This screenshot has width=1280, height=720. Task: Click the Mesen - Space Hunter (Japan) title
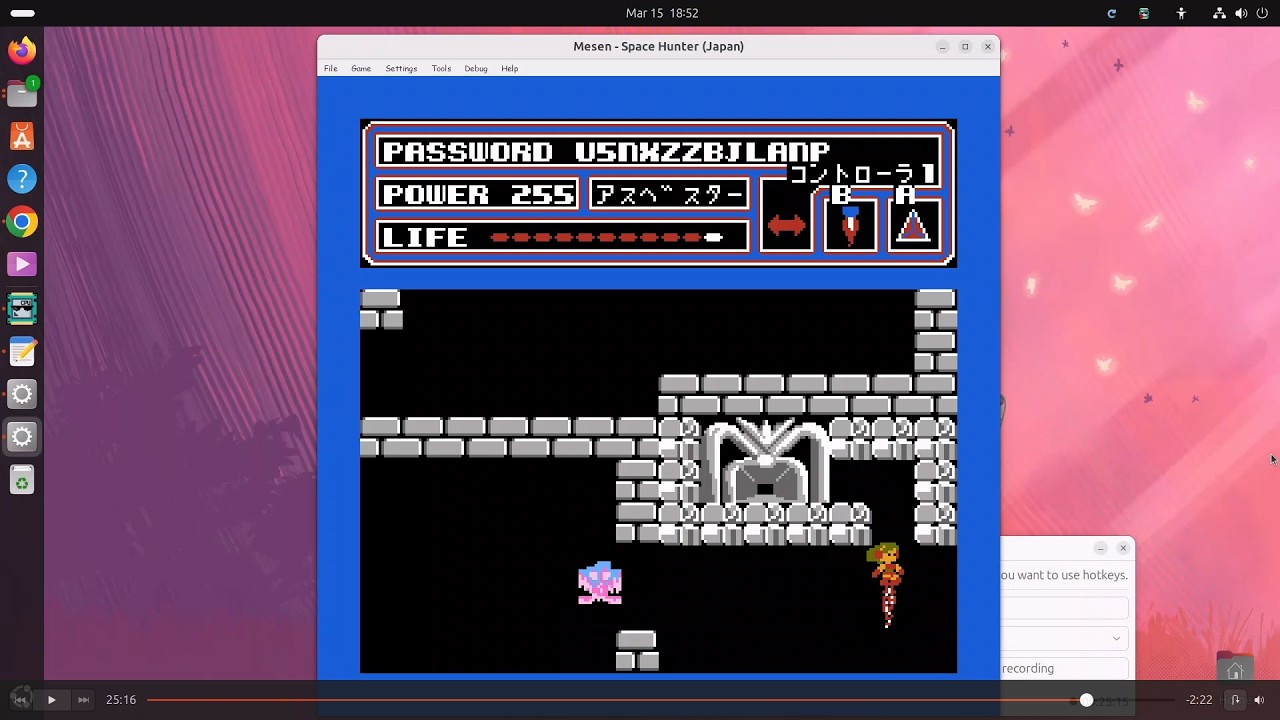click(658, 47)
